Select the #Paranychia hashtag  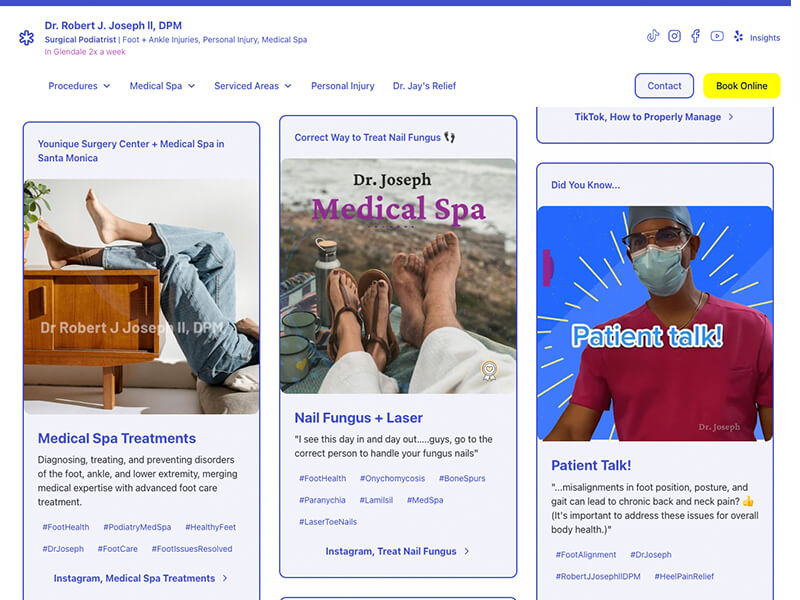pos(322,501)
